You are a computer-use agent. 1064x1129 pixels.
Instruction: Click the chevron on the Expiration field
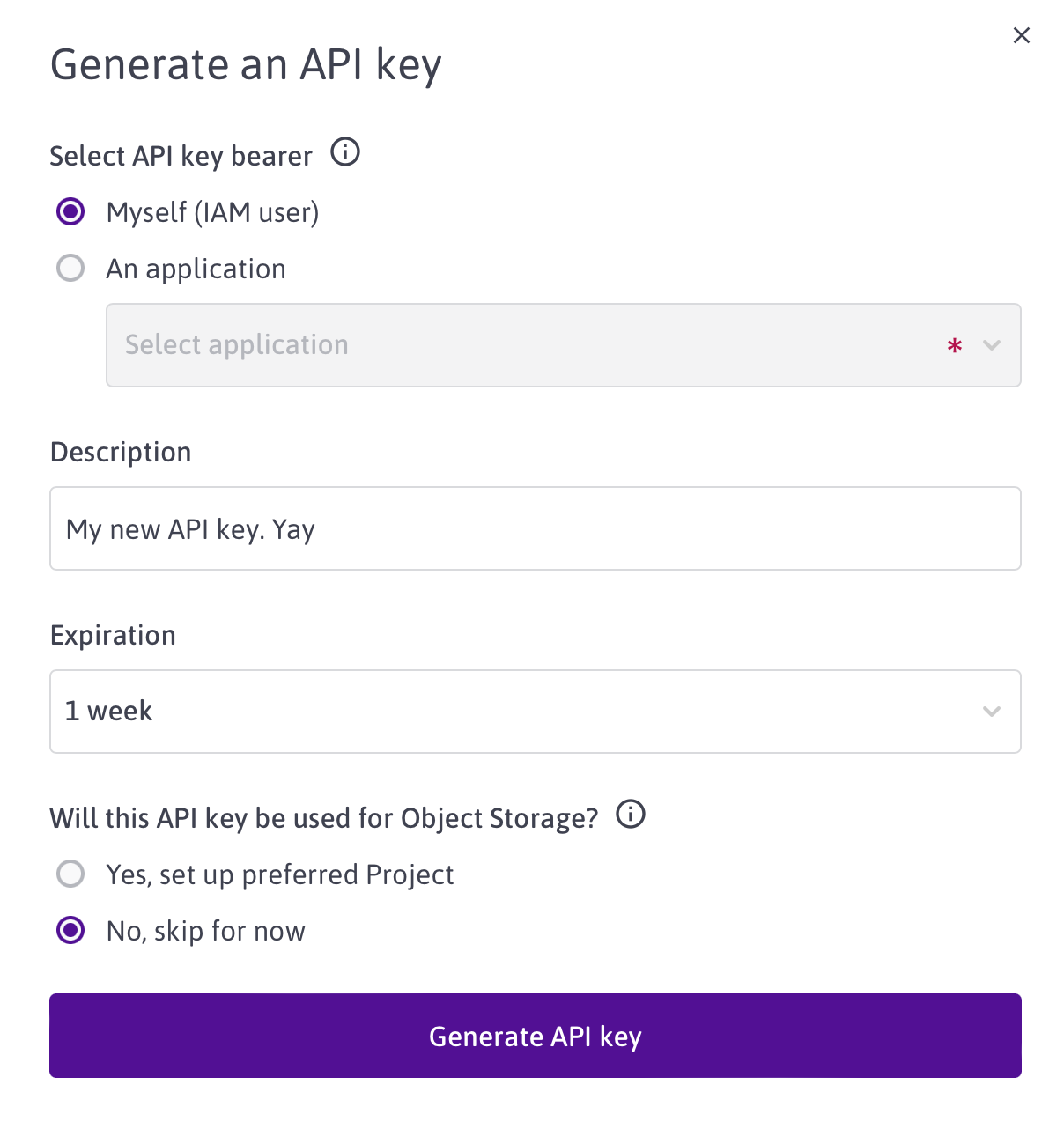tap(992, 711)
